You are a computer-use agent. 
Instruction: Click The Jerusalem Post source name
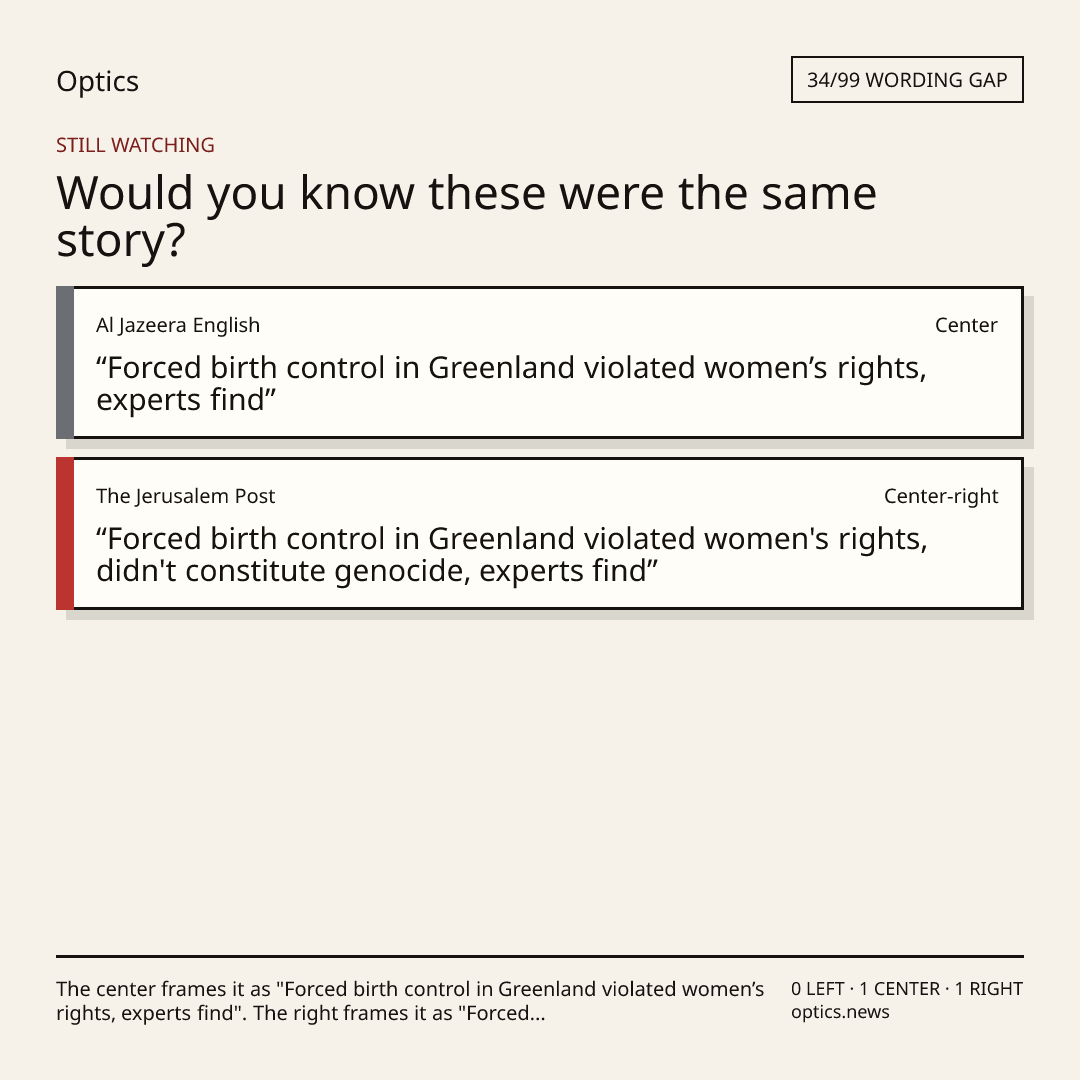click(185, 496)
